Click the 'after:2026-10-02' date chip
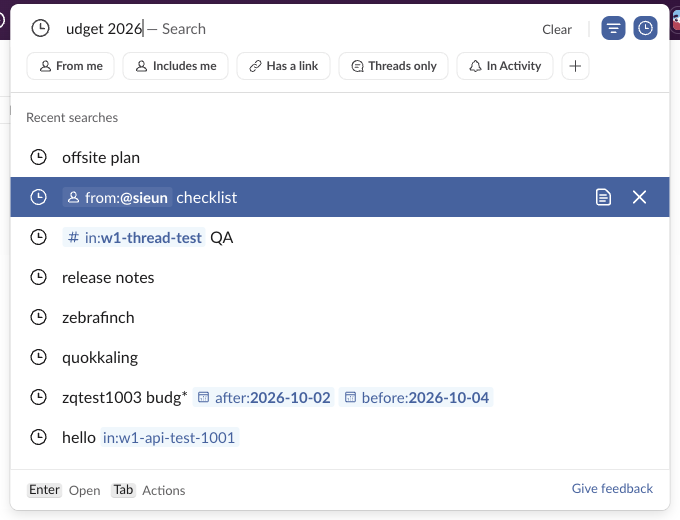The height and width of the screenshot is (520, 680). pos(264,397)
